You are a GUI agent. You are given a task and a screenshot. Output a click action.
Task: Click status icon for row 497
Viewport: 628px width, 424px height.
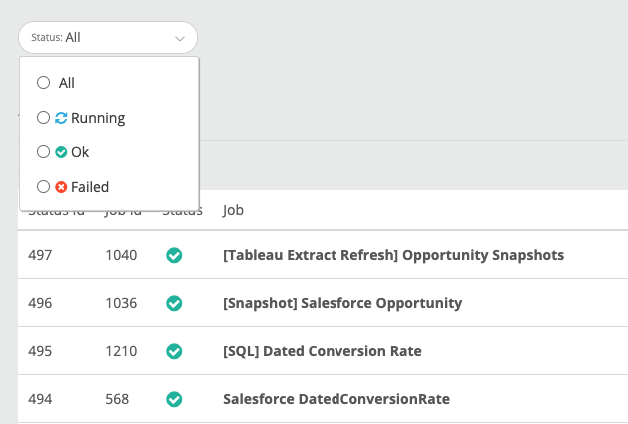(x=174, y=255)
